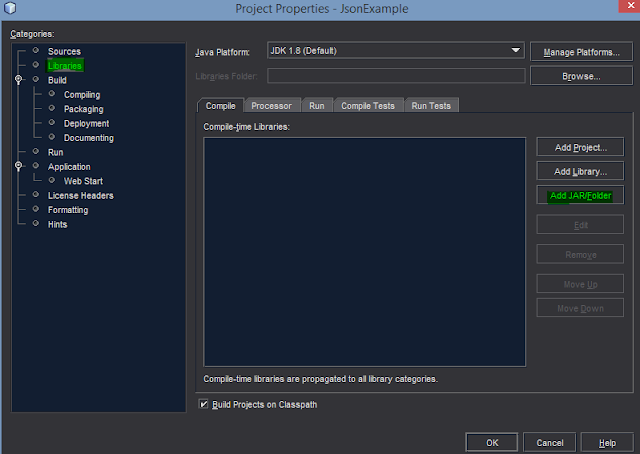Click the NetBeans cube icon in the title bar
This screenshot has height=454, width=640.
[x=10, y=8]
